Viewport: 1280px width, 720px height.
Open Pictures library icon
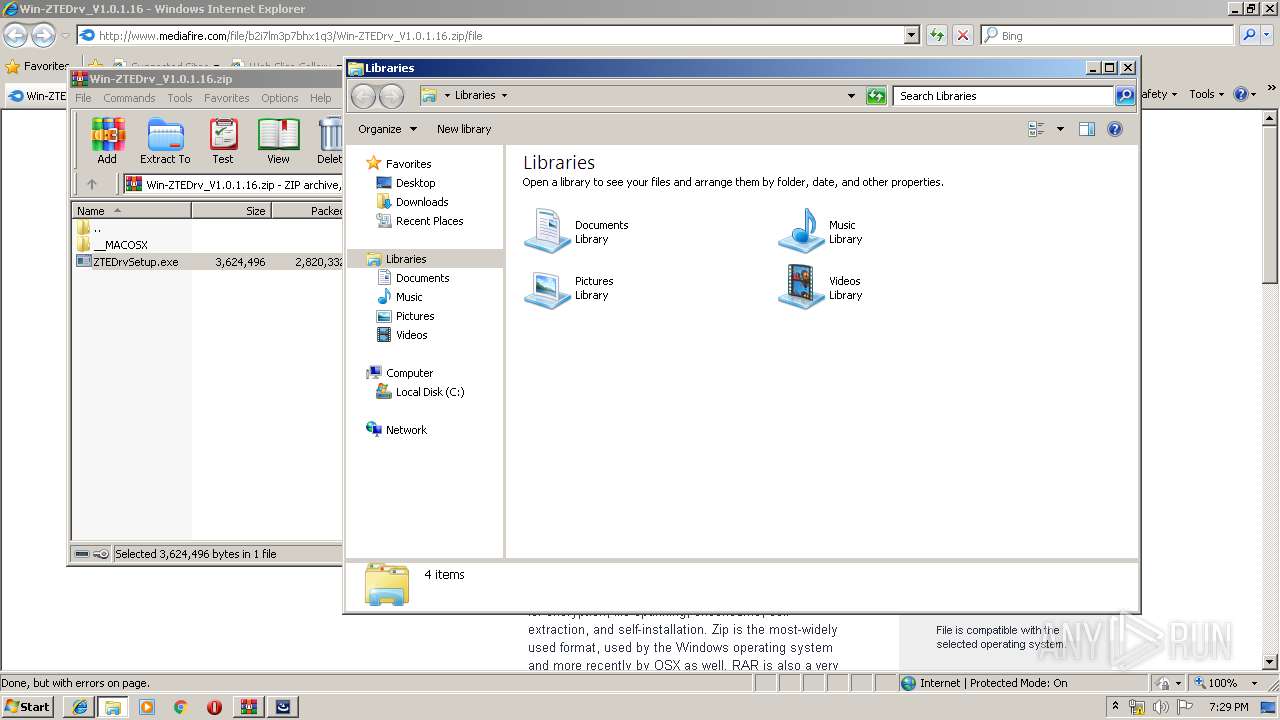[x=547, y=288]
